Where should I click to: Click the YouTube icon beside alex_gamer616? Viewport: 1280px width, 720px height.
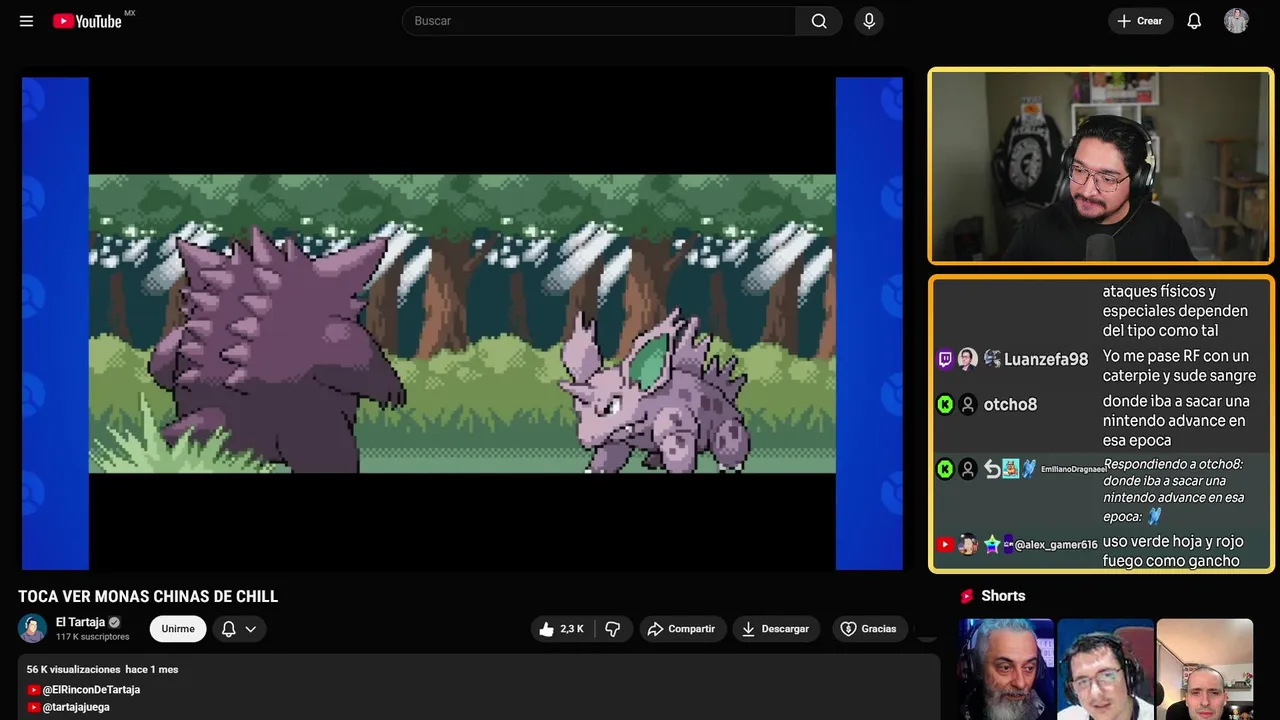[945, 545]
